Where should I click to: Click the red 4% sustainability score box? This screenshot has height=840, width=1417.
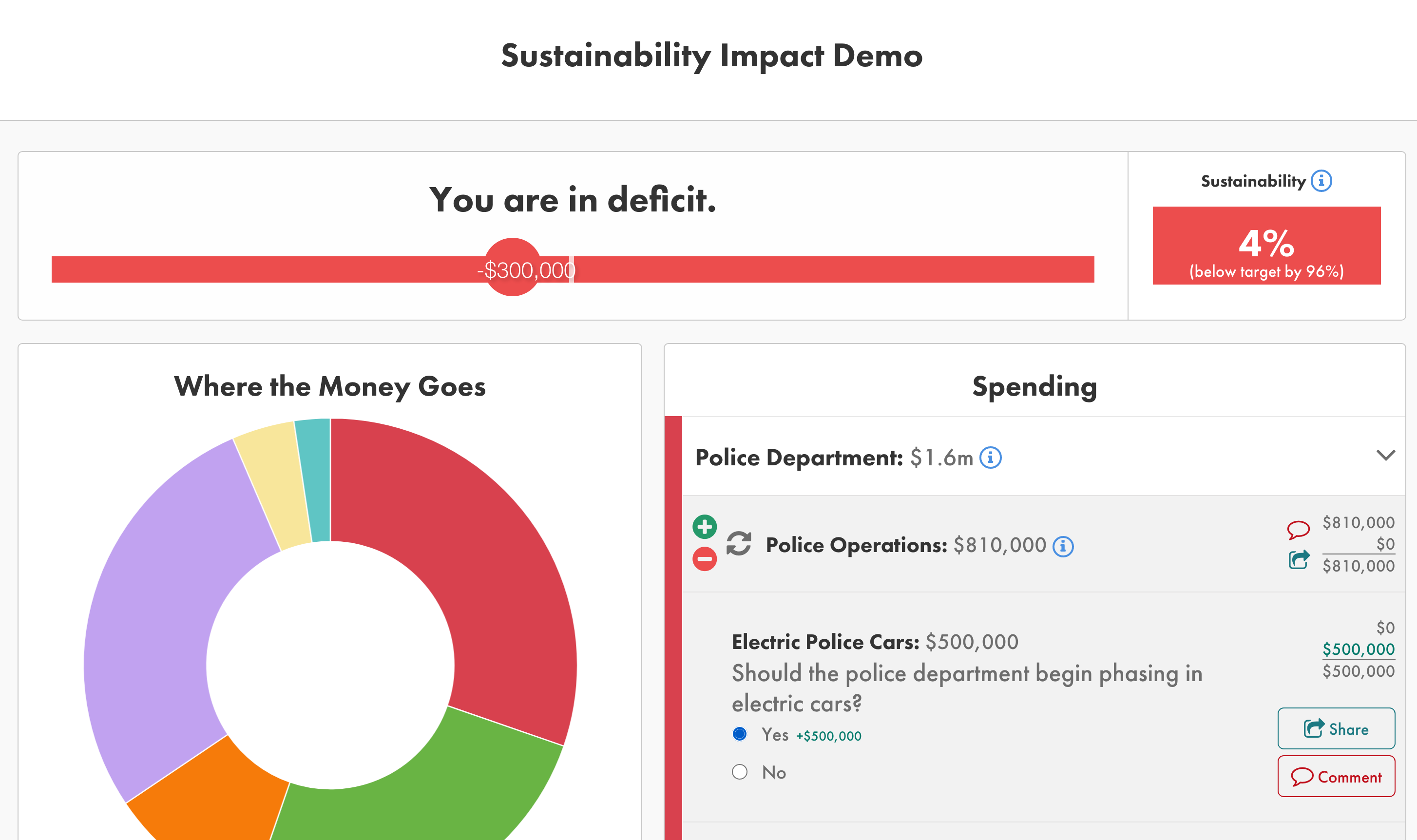[1266, 246]
